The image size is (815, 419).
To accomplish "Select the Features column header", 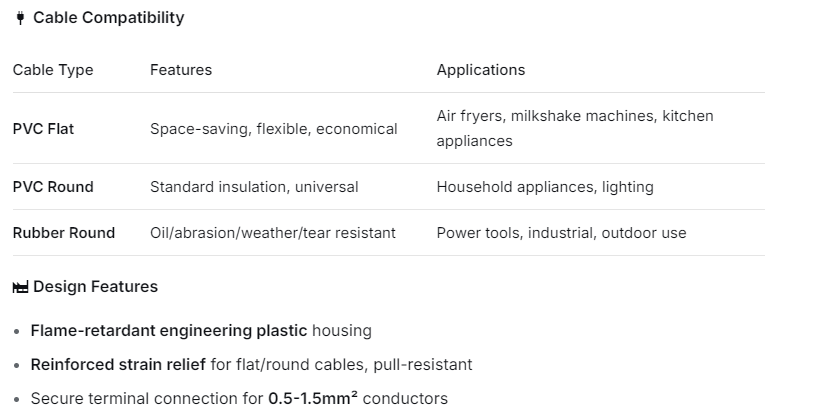I will (181, 70).
